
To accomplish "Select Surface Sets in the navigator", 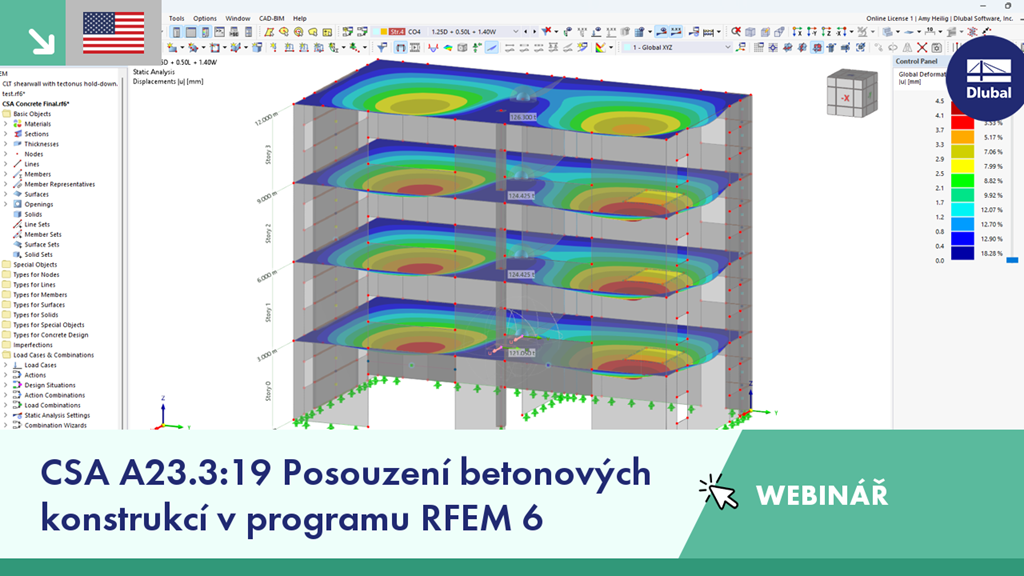I will click(x=42, y=244).
